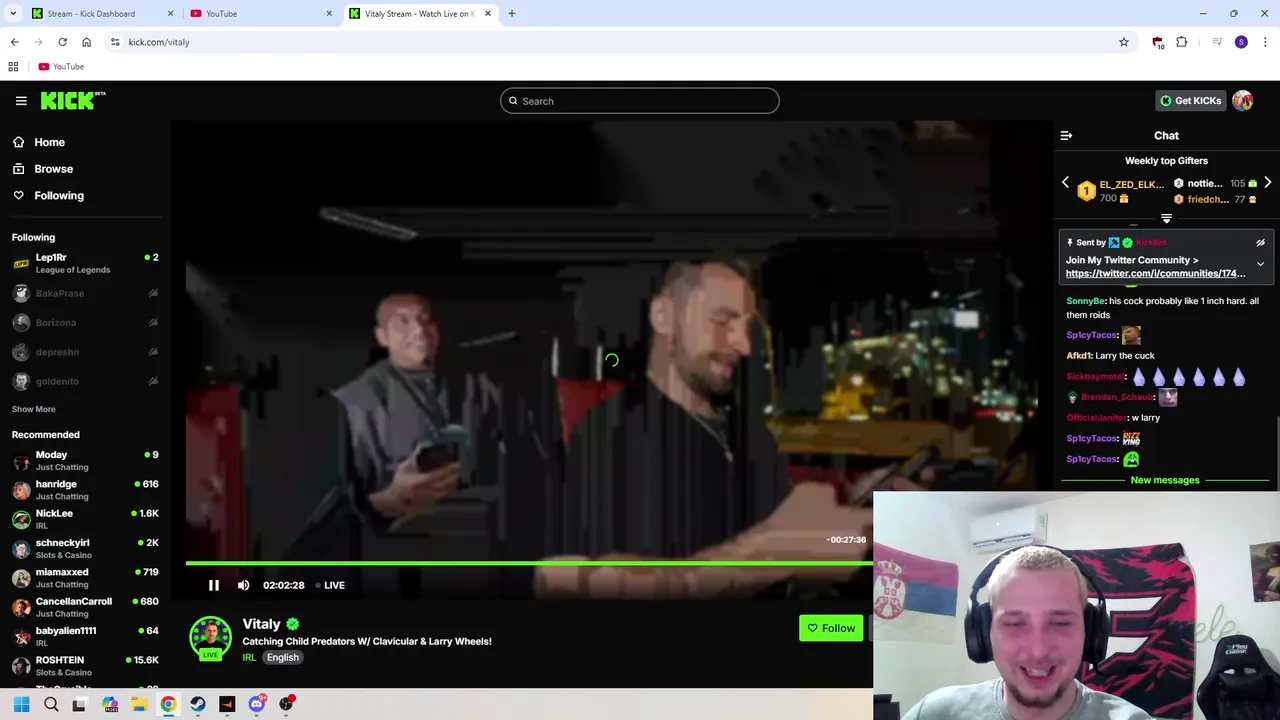Toggle notifications icon for Borizona
Image resolution: width=1280 pixels, height=720 pixels.
(x=153, y=322)
